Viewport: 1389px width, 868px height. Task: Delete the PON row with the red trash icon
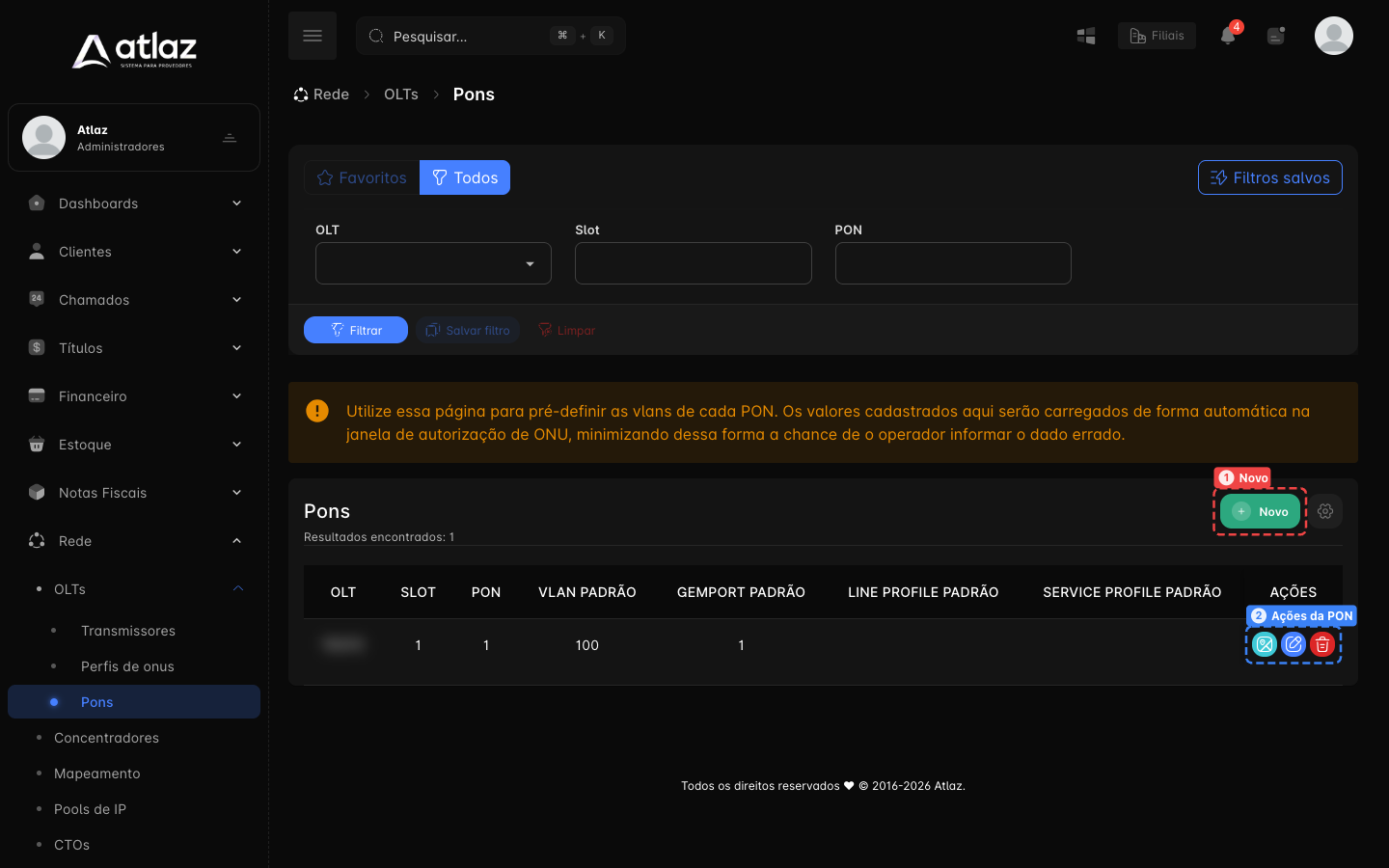click(x=1322, y=644)
